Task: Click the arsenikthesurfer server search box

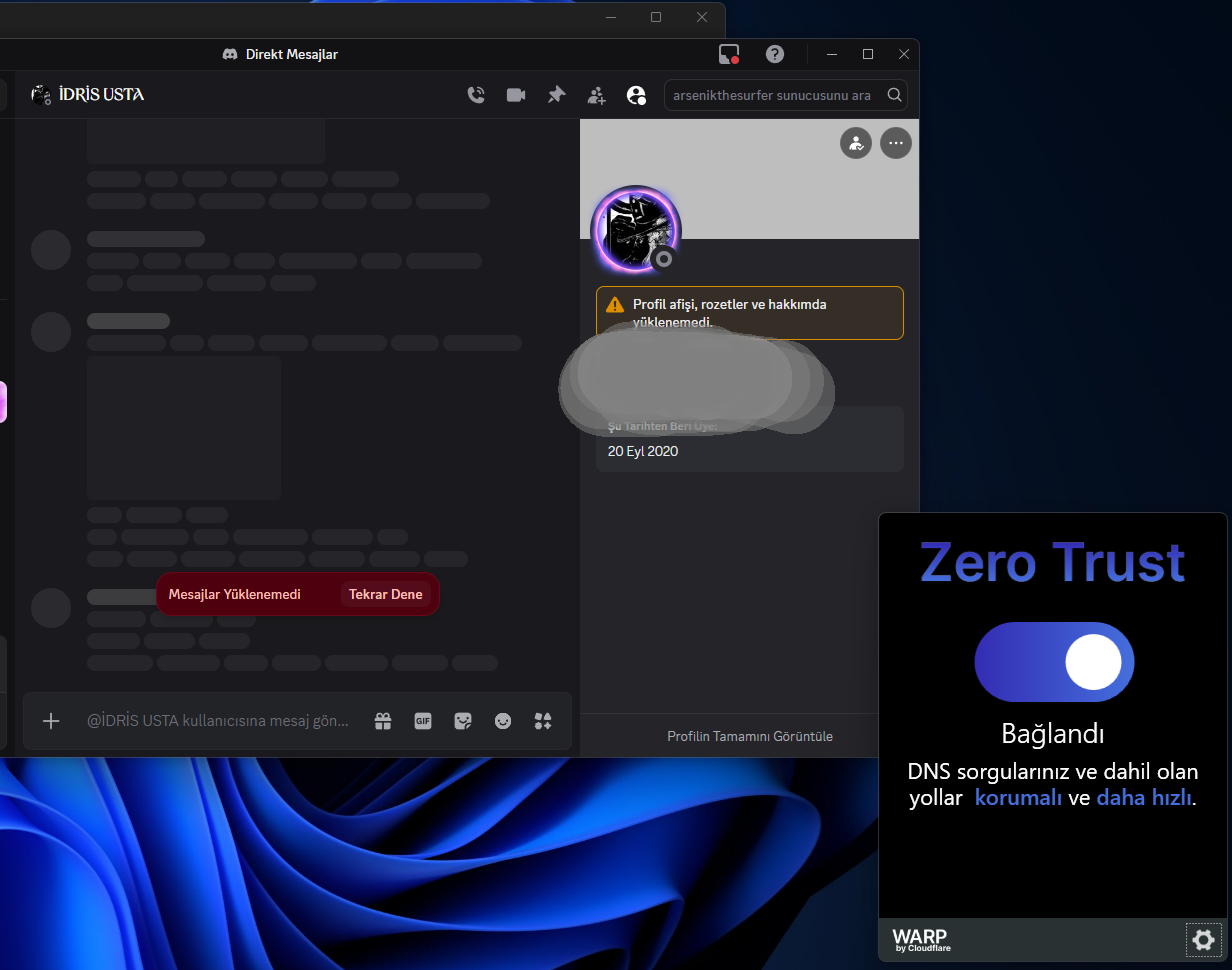Action: pyautogui.click(x=780, y=94)
